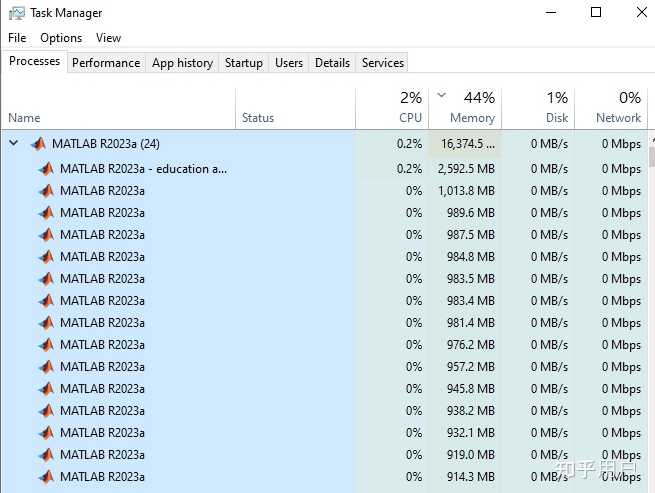Click MATLAB icon in the 932.1 MB row

point(46,432)
